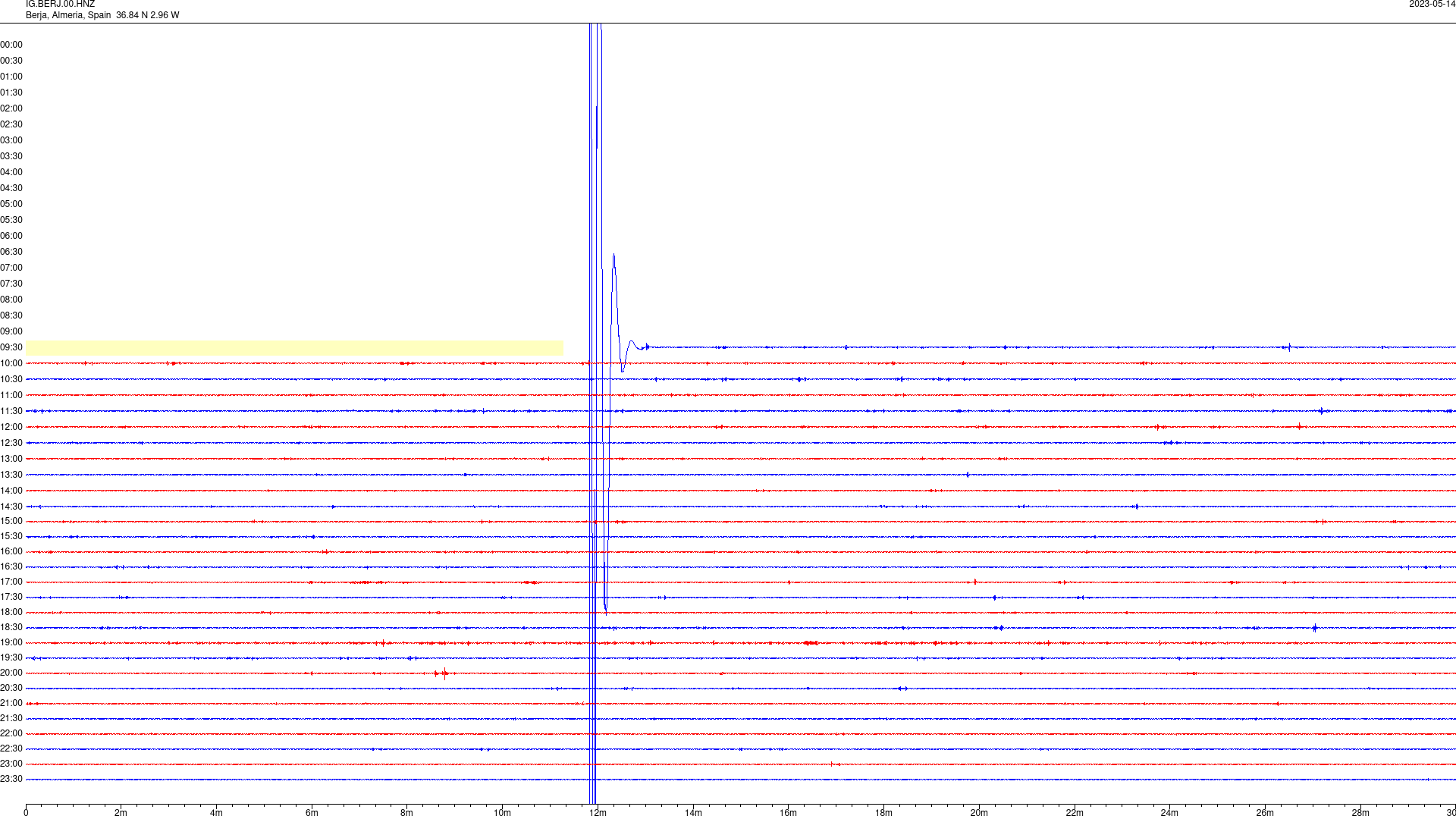The width and height of the screenshot is (1456, 819).
Task: Select the 19:30 time row label
Action: (11, 657)
